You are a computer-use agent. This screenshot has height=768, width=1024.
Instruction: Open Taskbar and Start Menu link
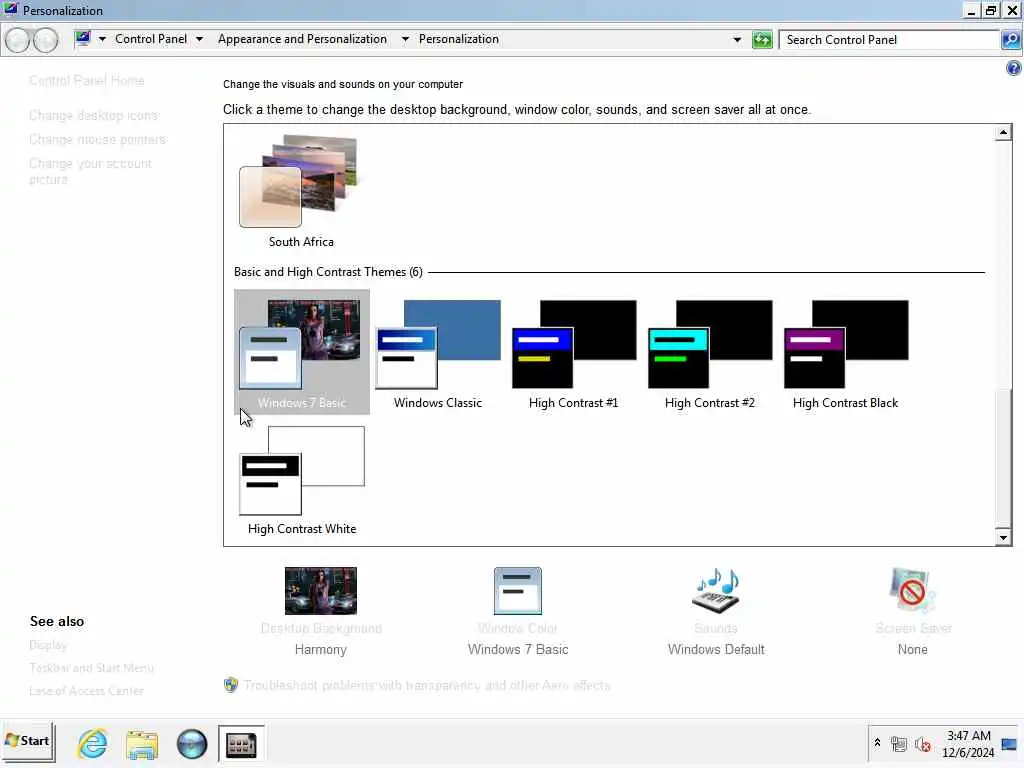[x=91, y=668]
